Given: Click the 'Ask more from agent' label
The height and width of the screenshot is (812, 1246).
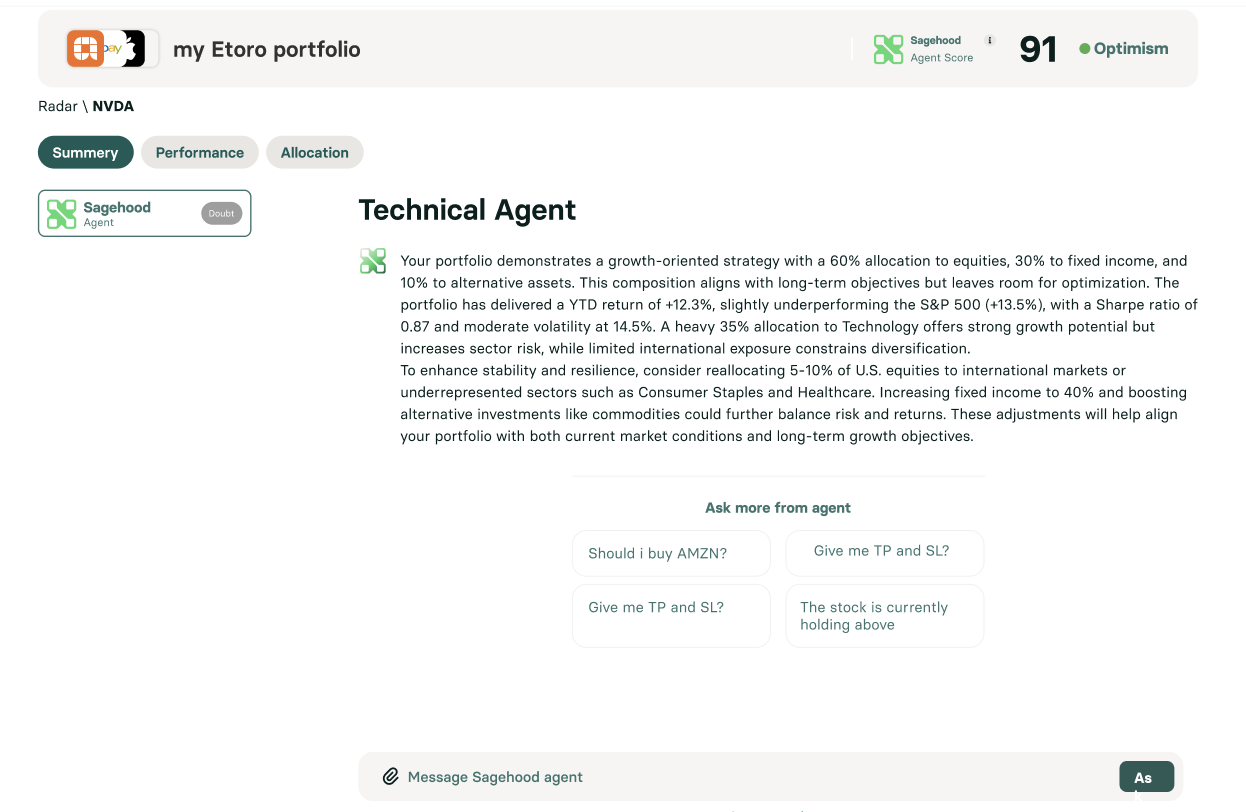Looking at the screenshot, I should point(778,508).
